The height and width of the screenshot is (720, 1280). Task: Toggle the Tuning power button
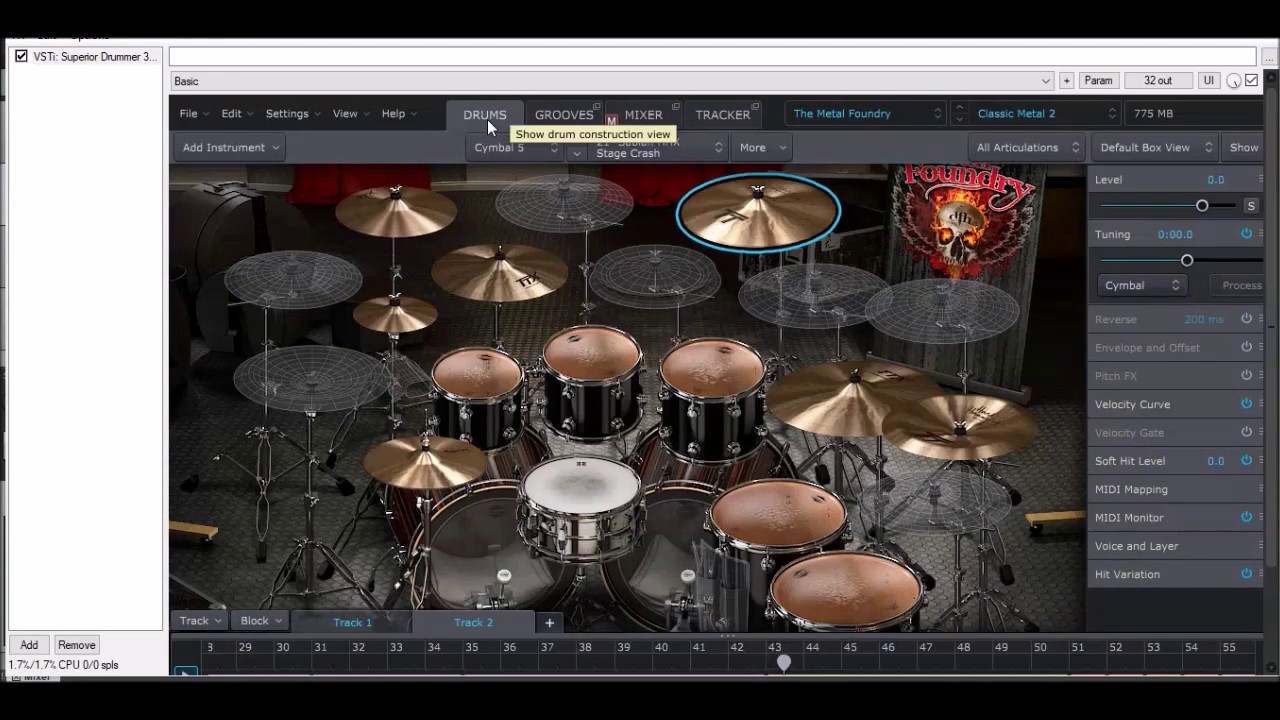tap(1246, 234)
